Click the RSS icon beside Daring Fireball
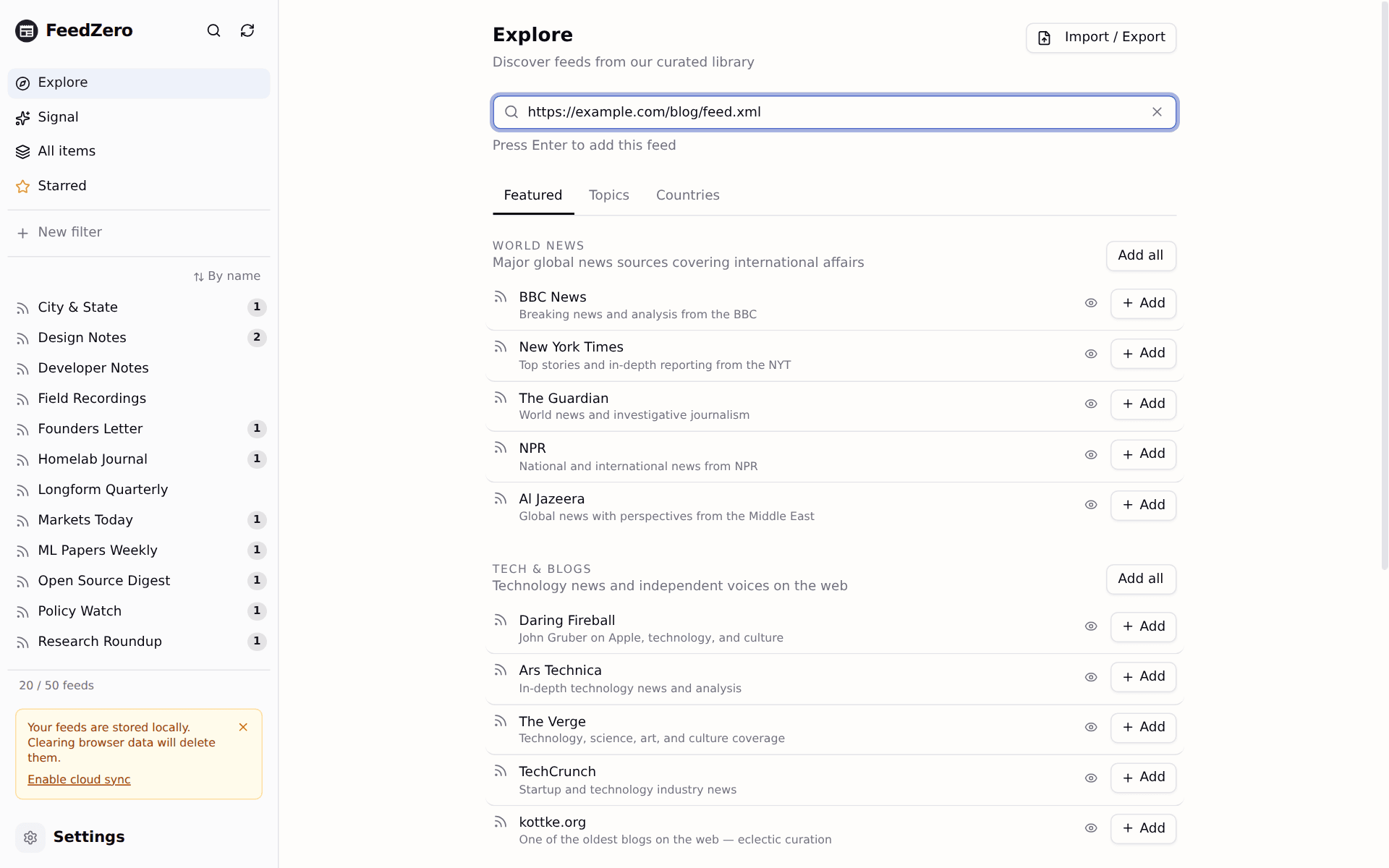The height and width of the screenshot is (868, 1389). pos(501,620)
